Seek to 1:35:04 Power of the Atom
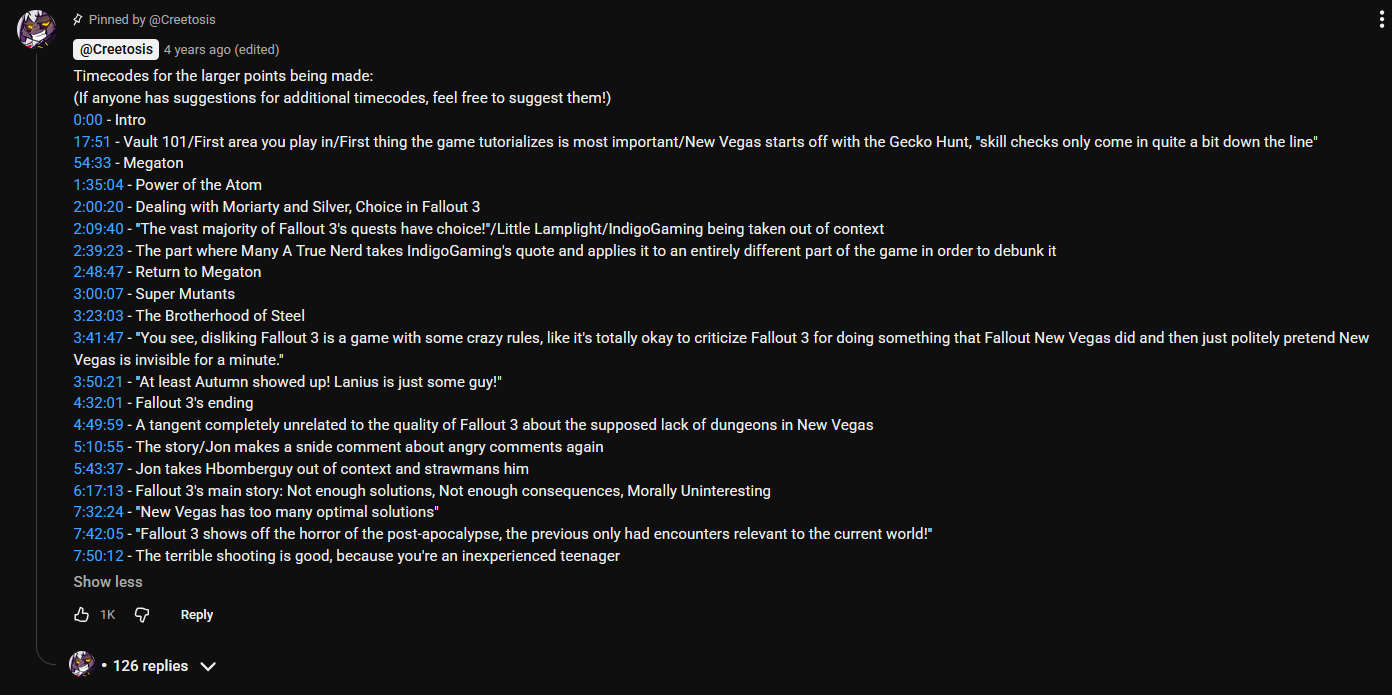 [x=98, y=185]
